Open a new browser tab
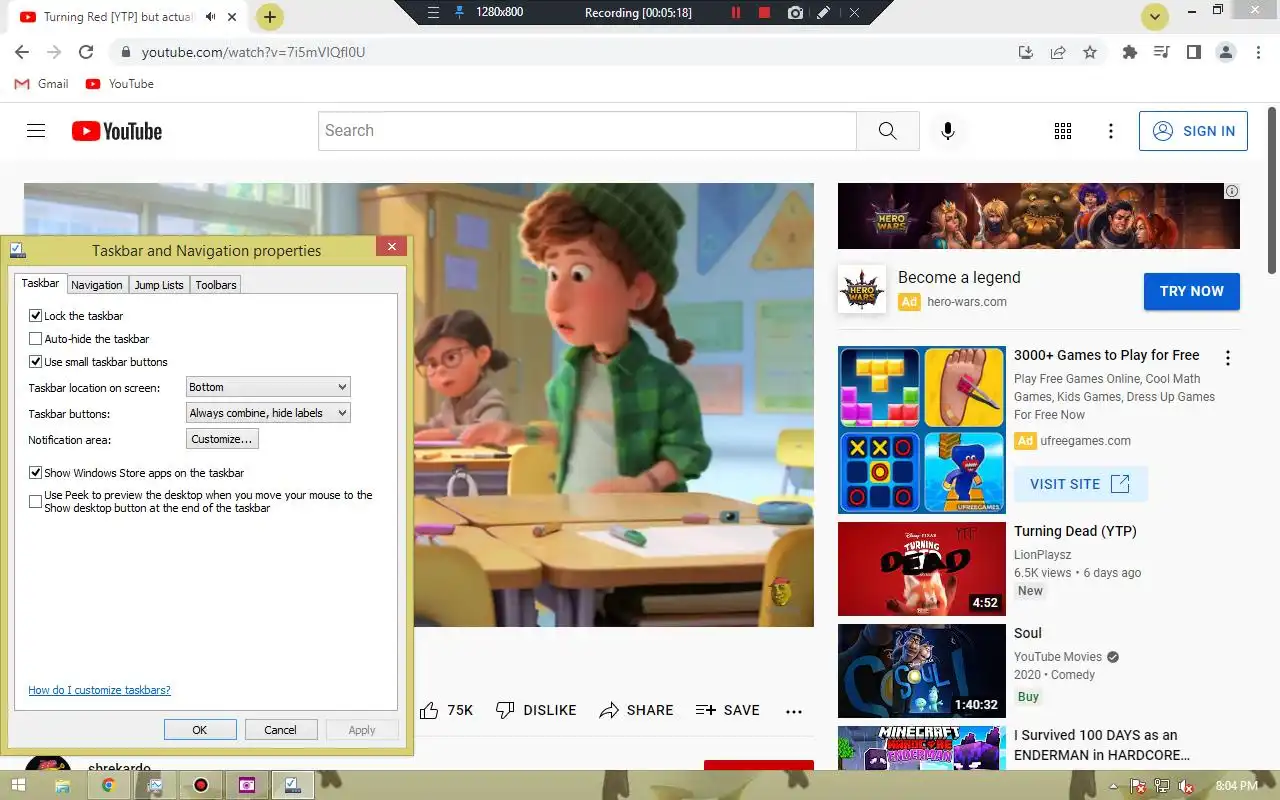1280x800 pixels. [270, 17]
